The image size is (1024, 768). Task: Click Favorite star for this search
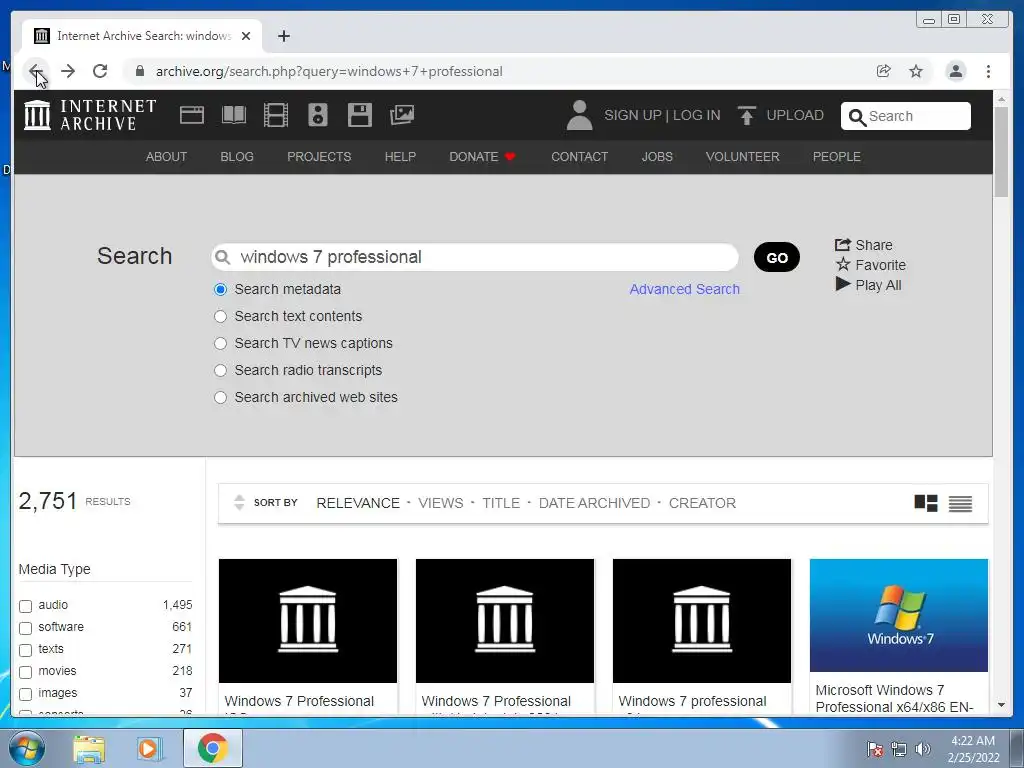[x=871, y=264]
